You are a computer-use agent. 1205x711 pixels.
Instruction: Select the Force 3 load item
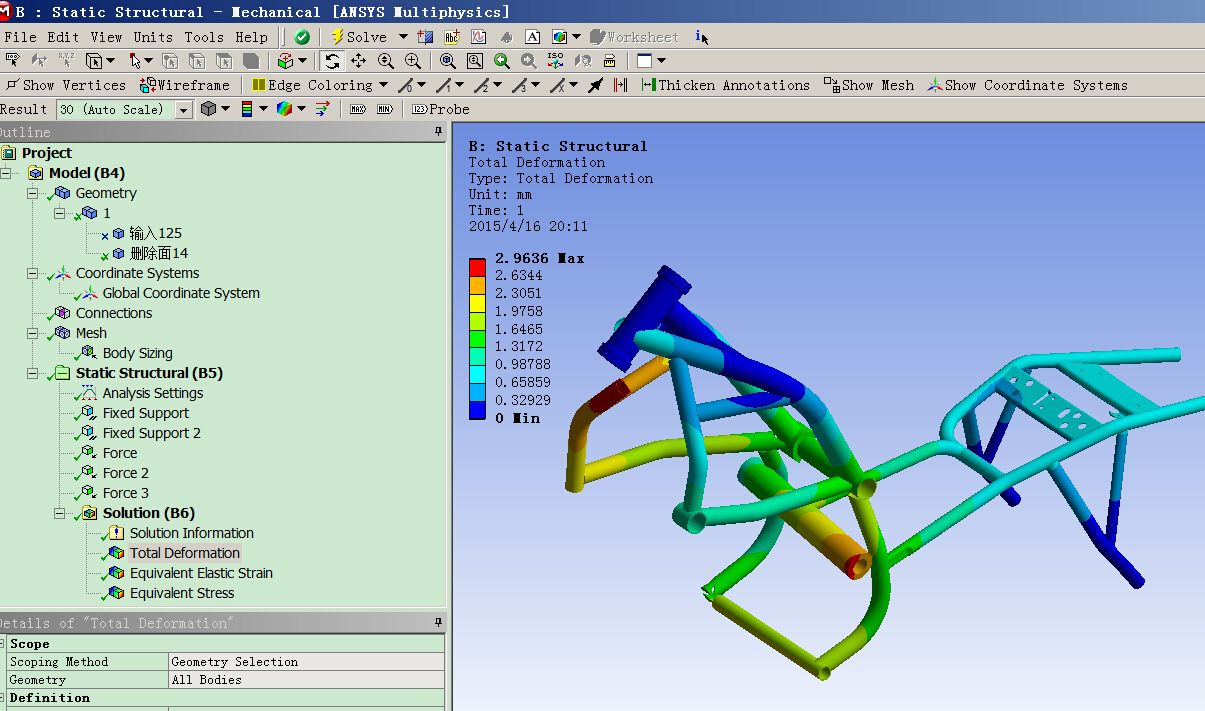pos(126,493)
